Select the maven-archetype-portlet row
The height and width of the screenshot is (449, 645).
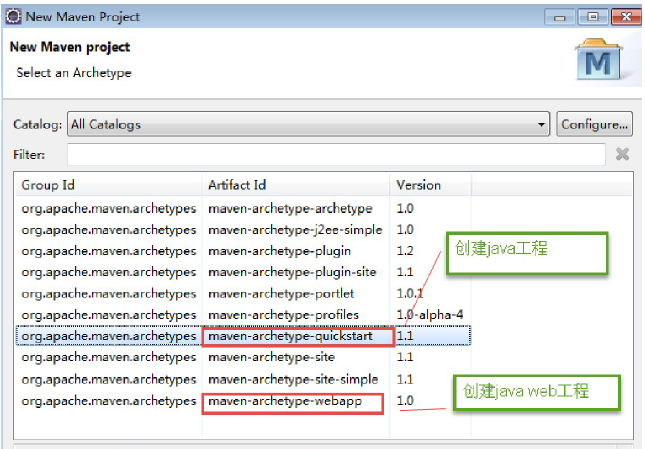tap(243, 294)
